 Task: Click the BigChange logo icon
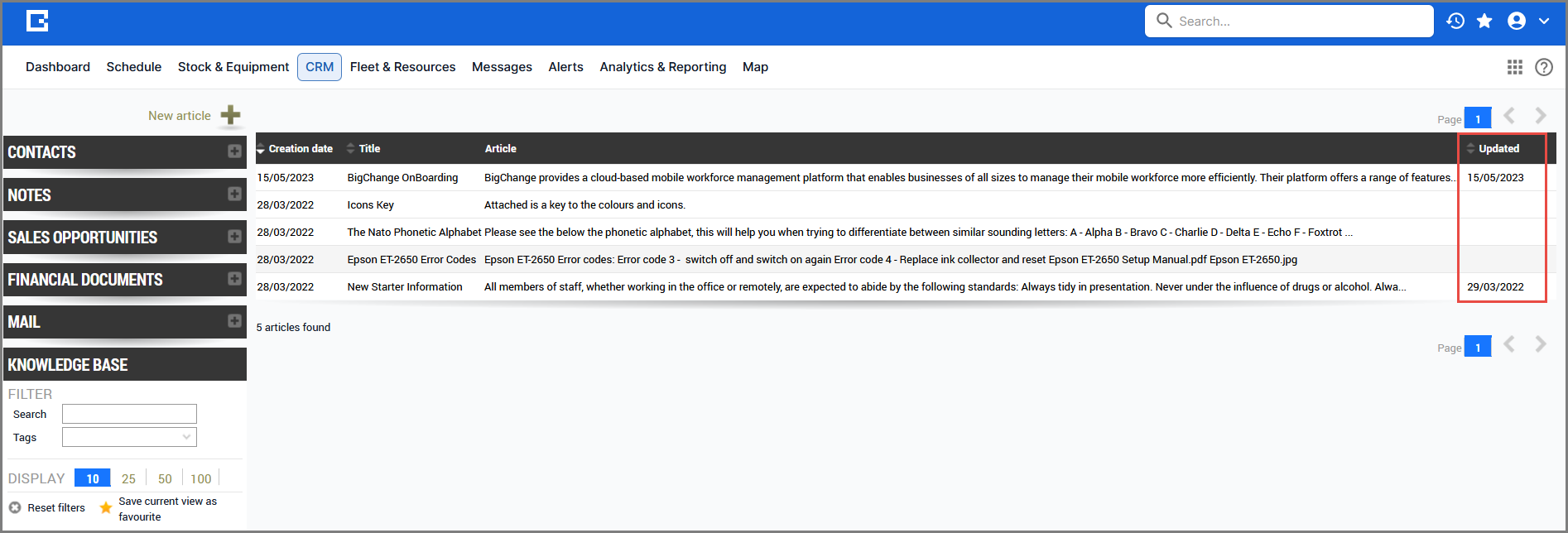(37, 22)
